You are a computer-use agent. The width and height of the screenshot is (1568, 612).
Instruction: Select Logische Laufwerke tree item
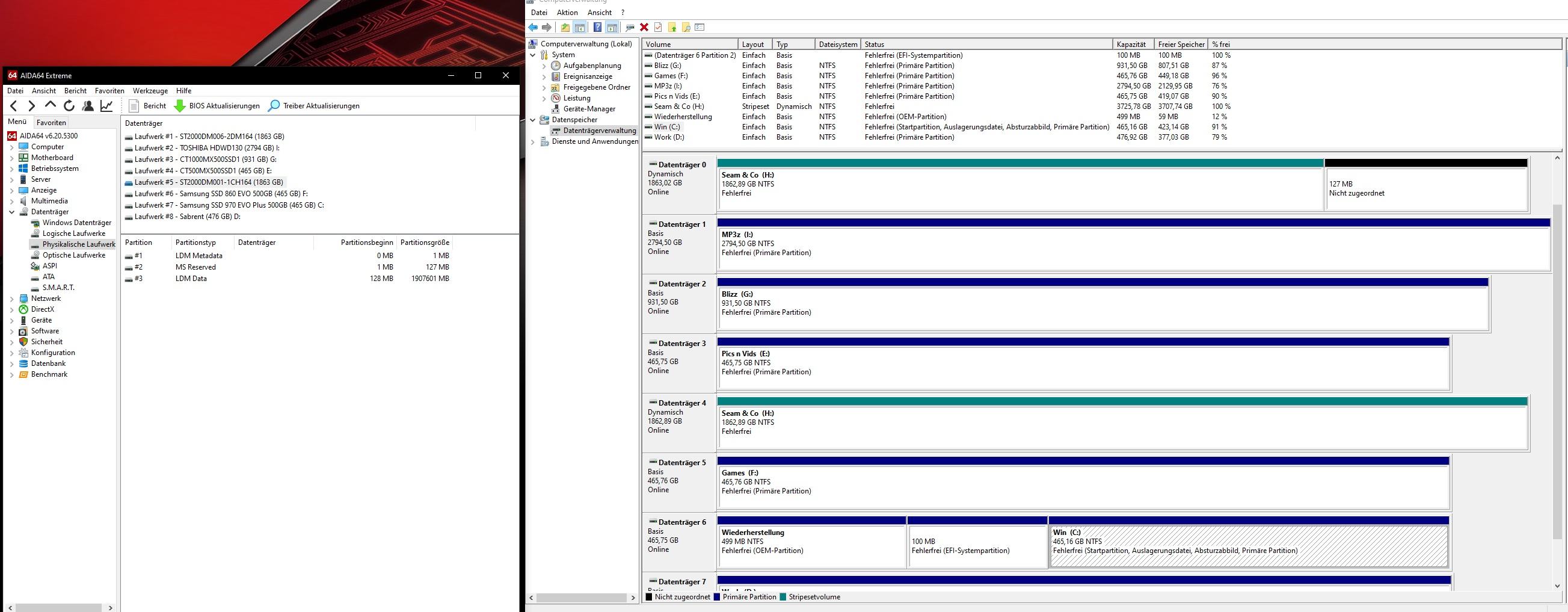point(73,234)
